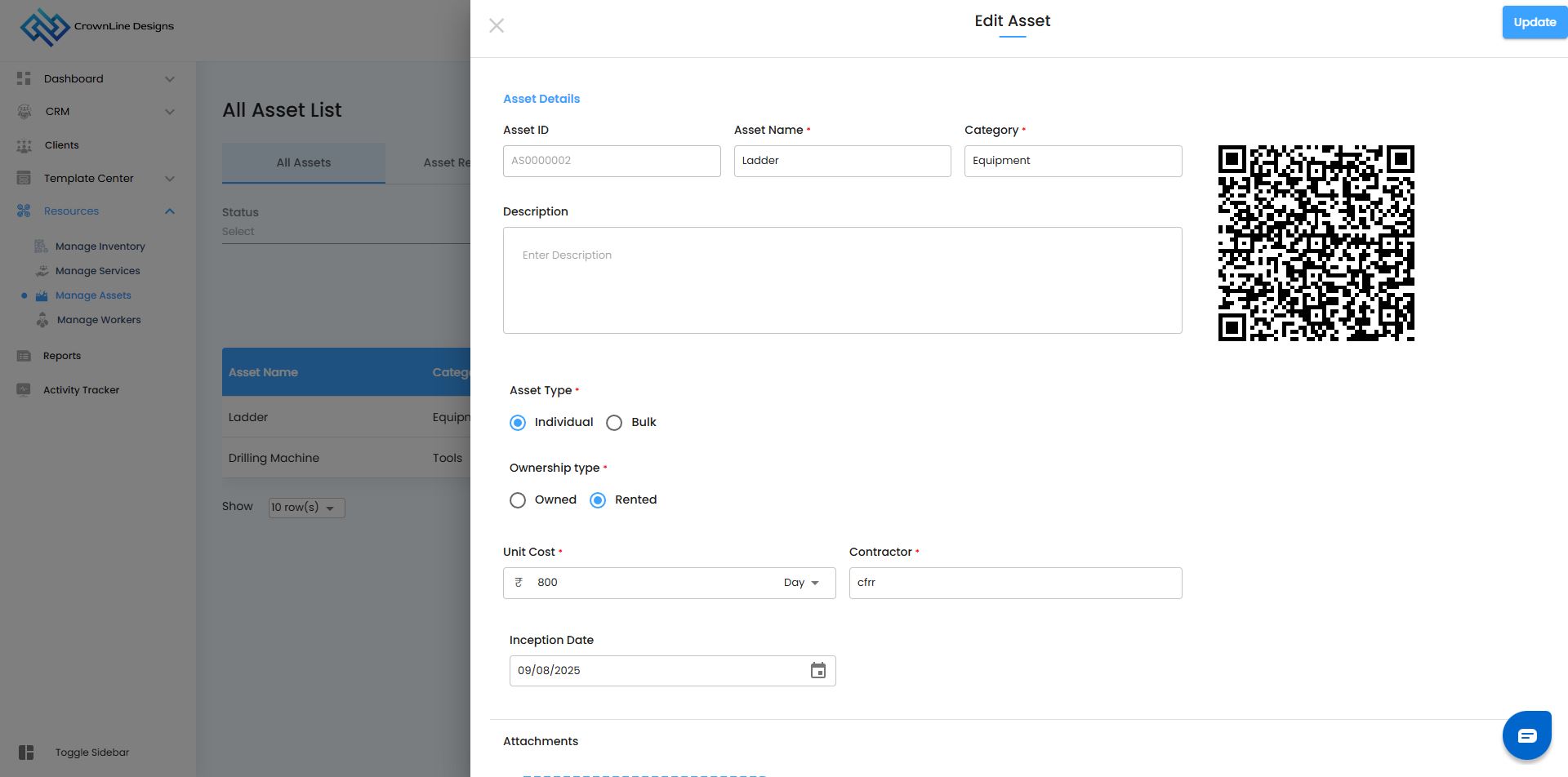Screen dimensions: 1568x777
Task: Open the Category Equipment field
Action: click(1073, 161)
